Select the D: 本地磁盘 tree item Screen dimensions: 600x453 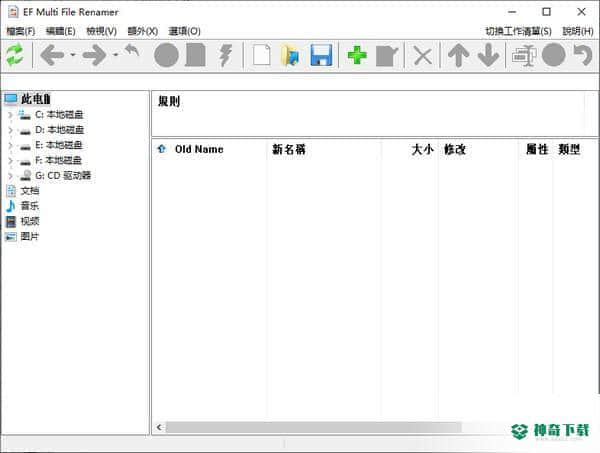click(x=59, y=130)
